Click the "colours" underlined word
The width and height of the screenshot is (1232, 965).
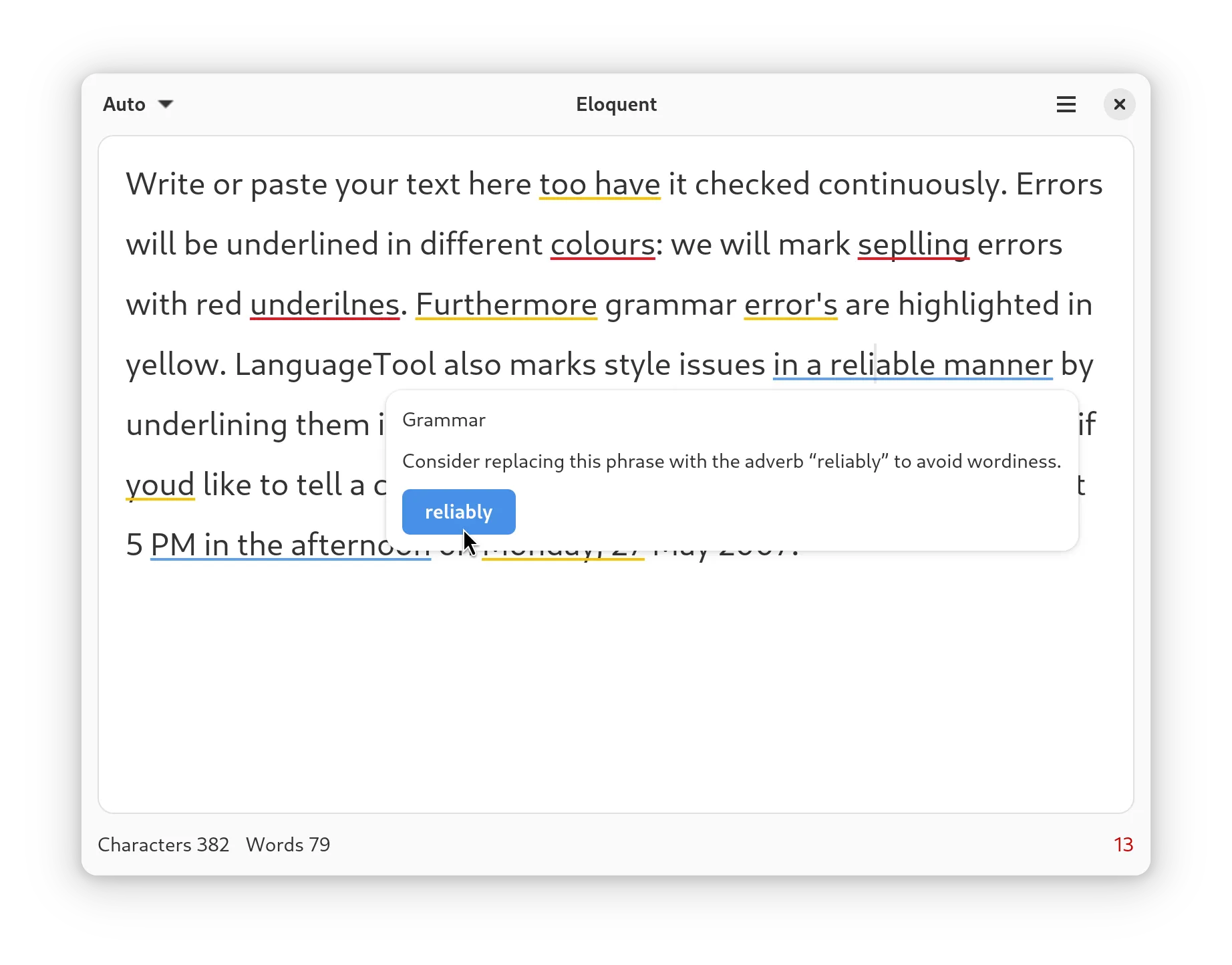click(x=602, y=244)
